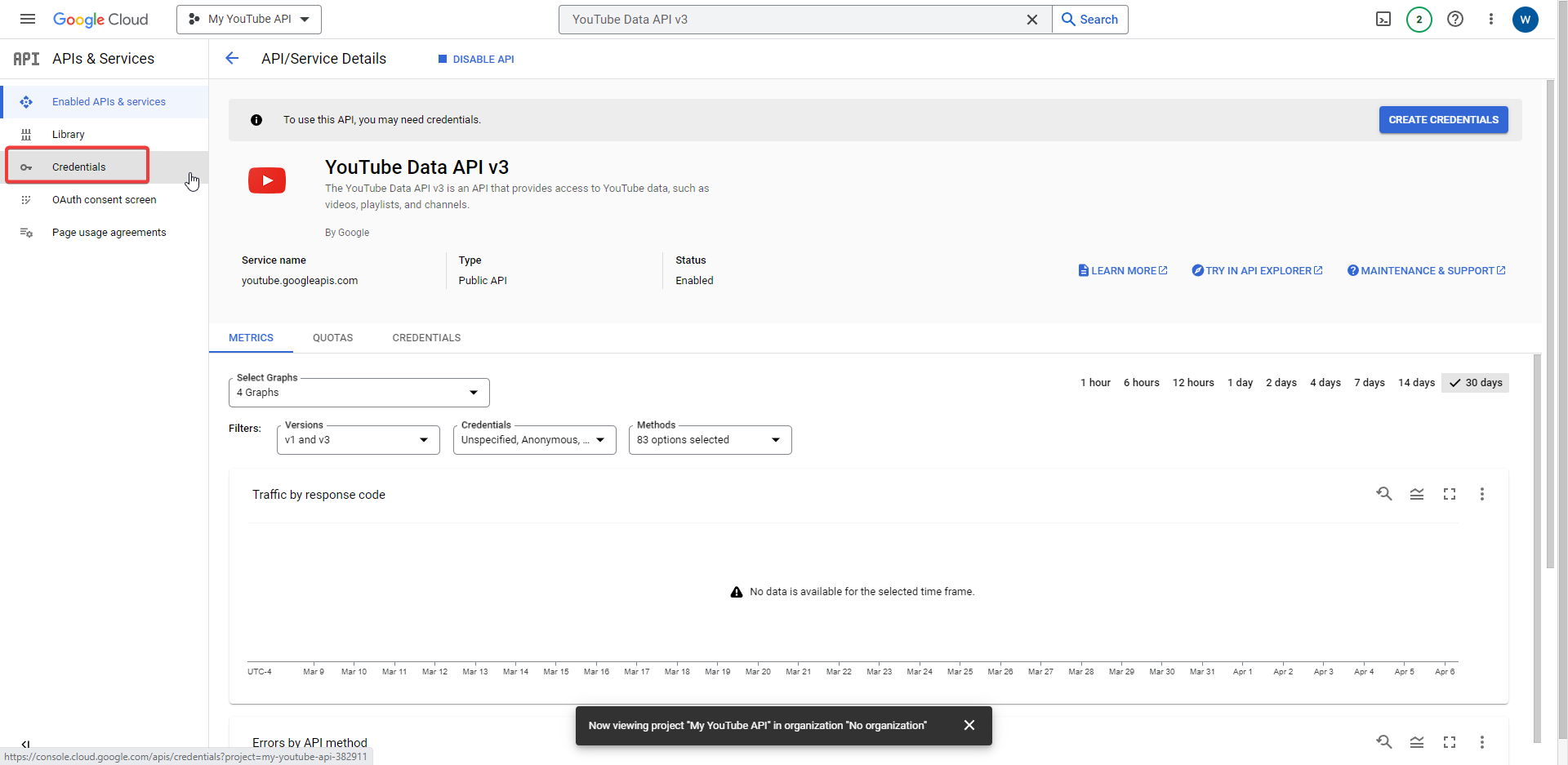Open the TRY IN API EXPLORER link
The height and width of the screenshot is (765, 1568).
pyautogui.click(x=1256, y=270)
